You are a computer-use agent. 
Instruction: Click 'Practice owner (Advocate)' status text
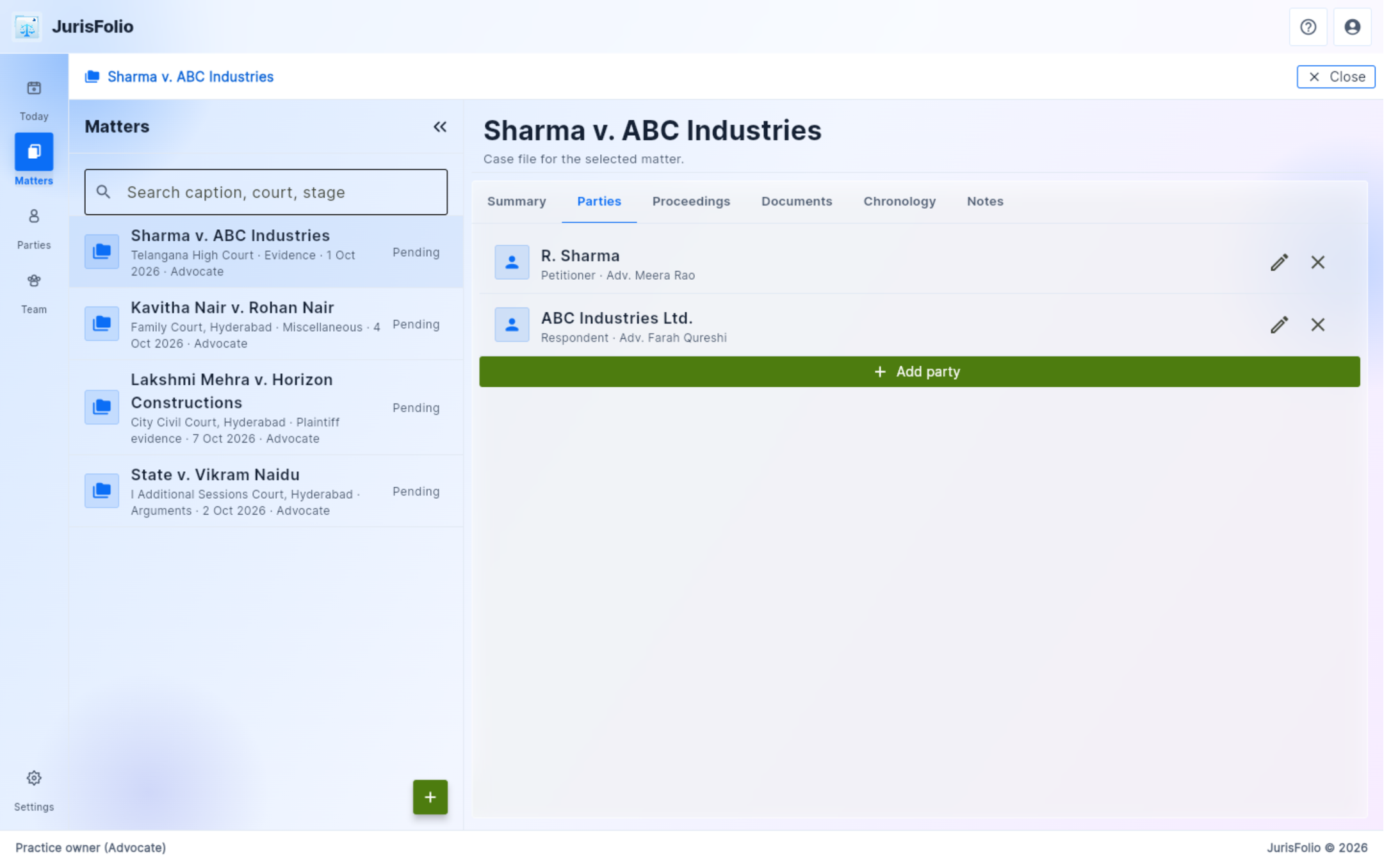pyautogui.click(x=90, y=848)
